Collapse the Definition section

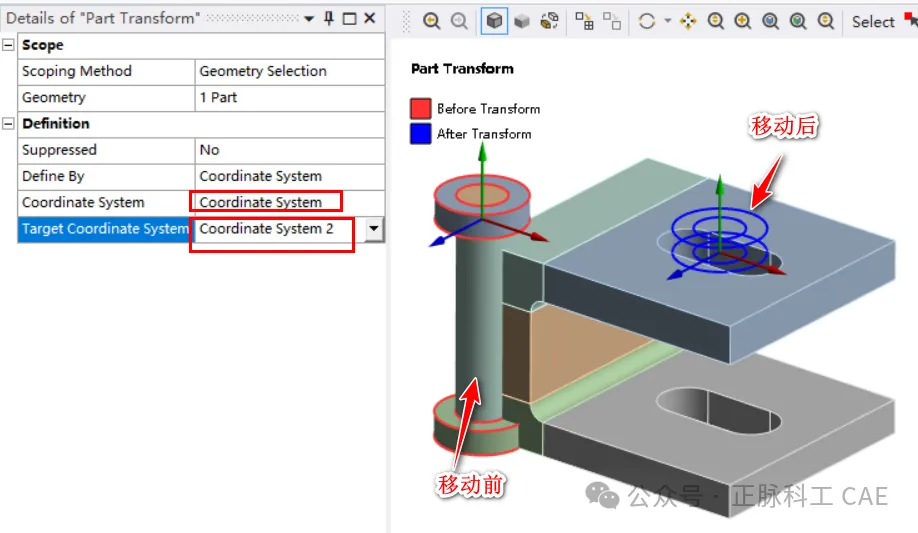pyautogui.click(x=9, y=124)
